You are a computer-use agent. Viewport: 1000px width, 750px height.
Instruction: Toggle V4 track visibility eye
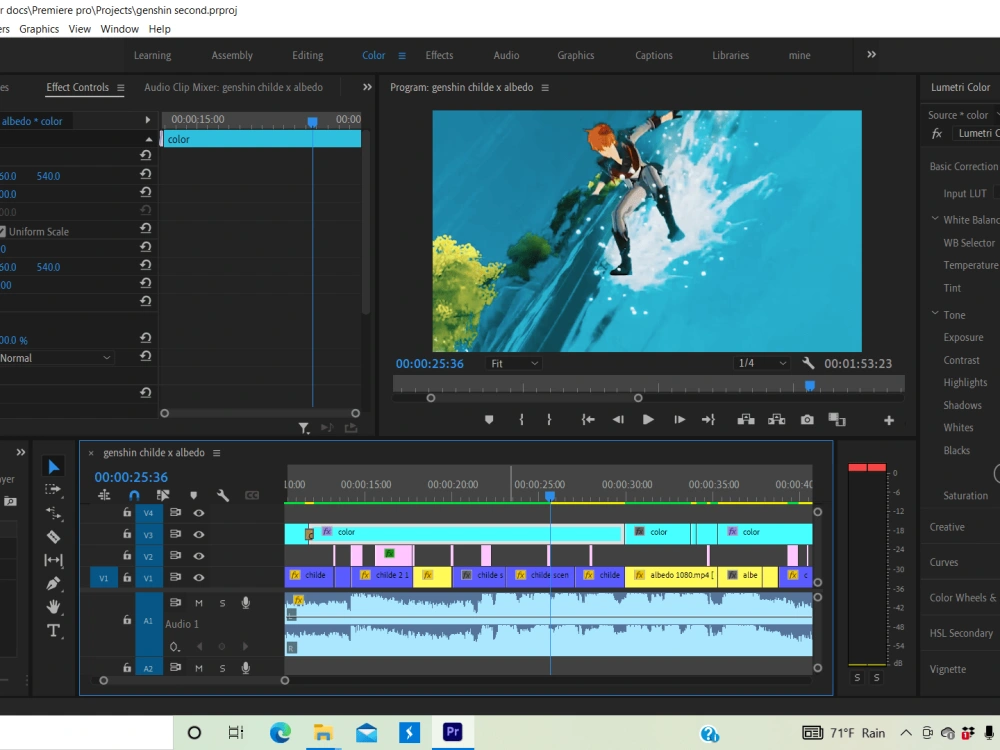tap(199, 513)
